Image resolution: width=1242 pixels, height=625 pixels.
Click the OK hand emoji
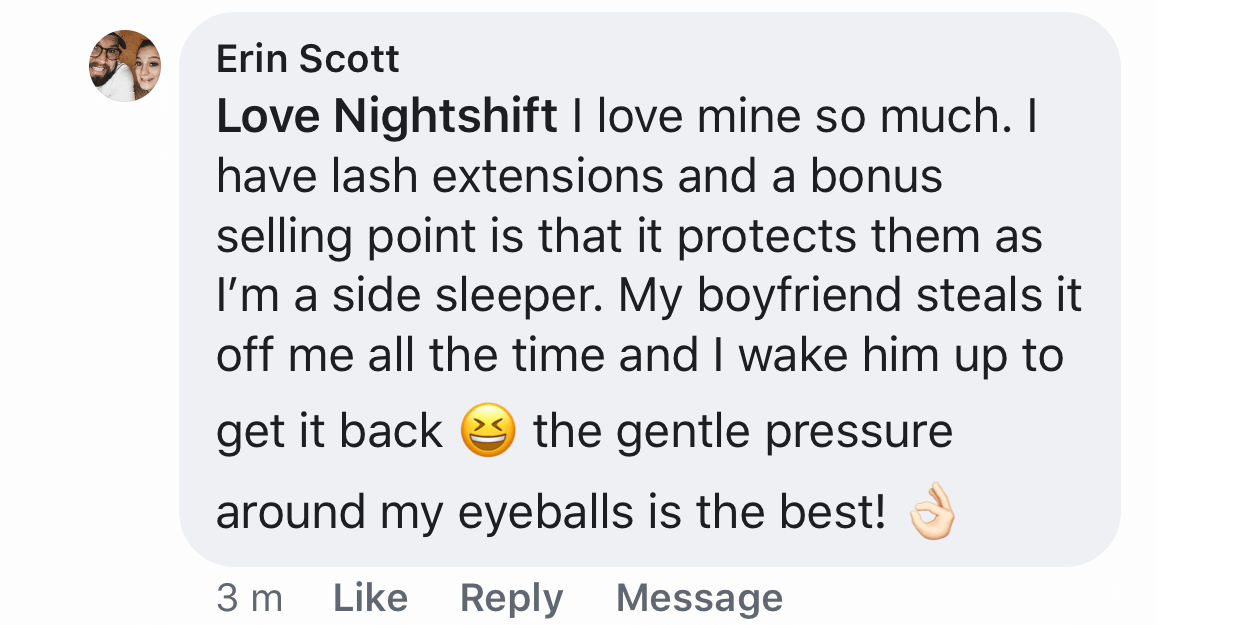pos(931,514)
